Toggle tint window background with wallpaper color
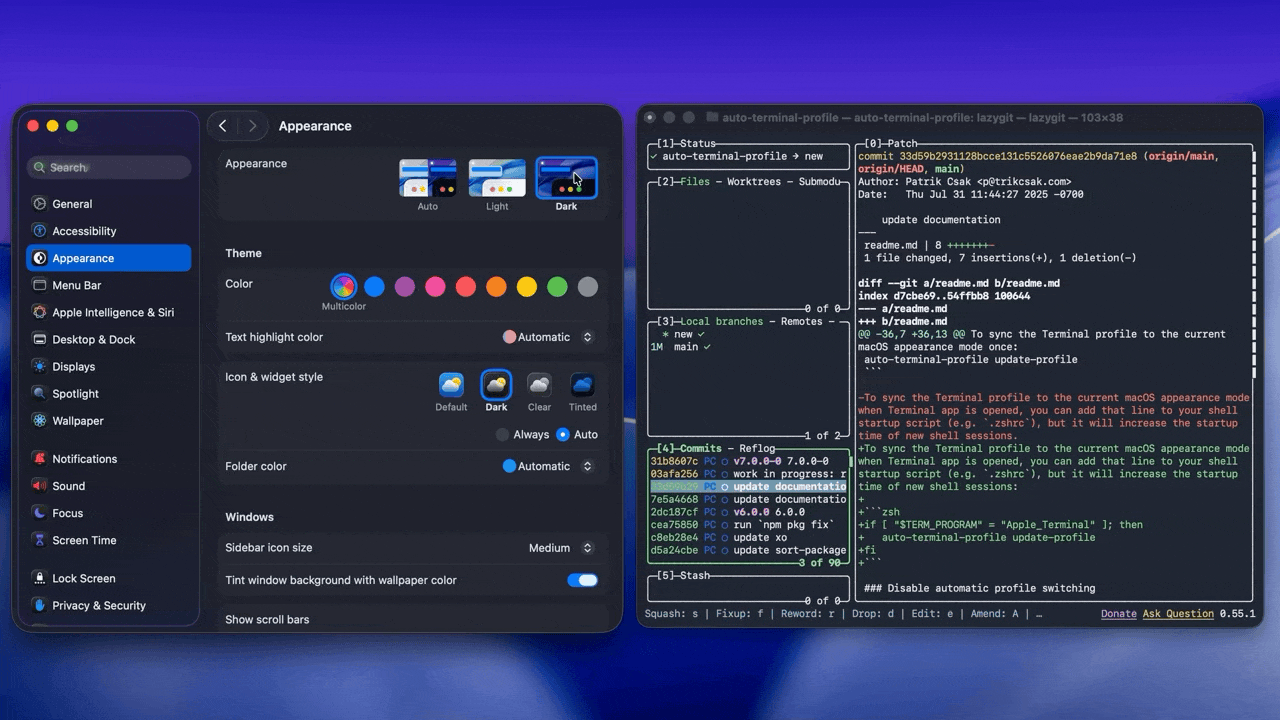The image size is (1280, 720). coord(582,580)
